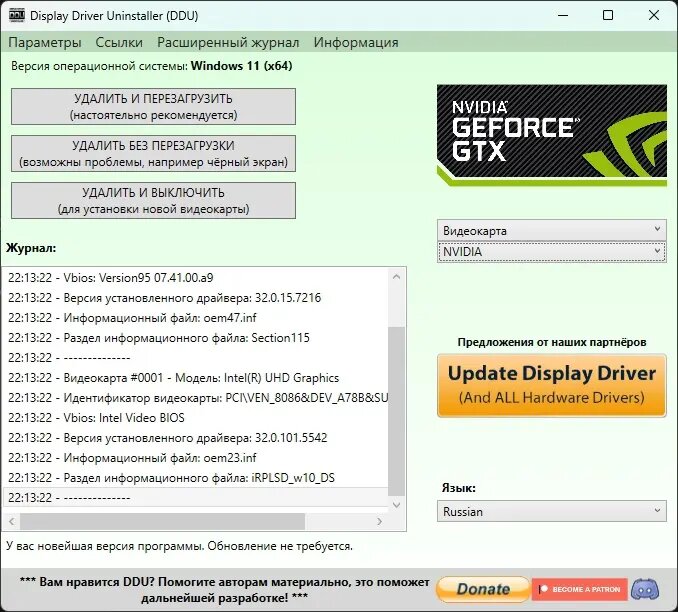678x612 pixels.
Task: Expand the Видеокарта device type dropdown
Action: click(552, 230)
